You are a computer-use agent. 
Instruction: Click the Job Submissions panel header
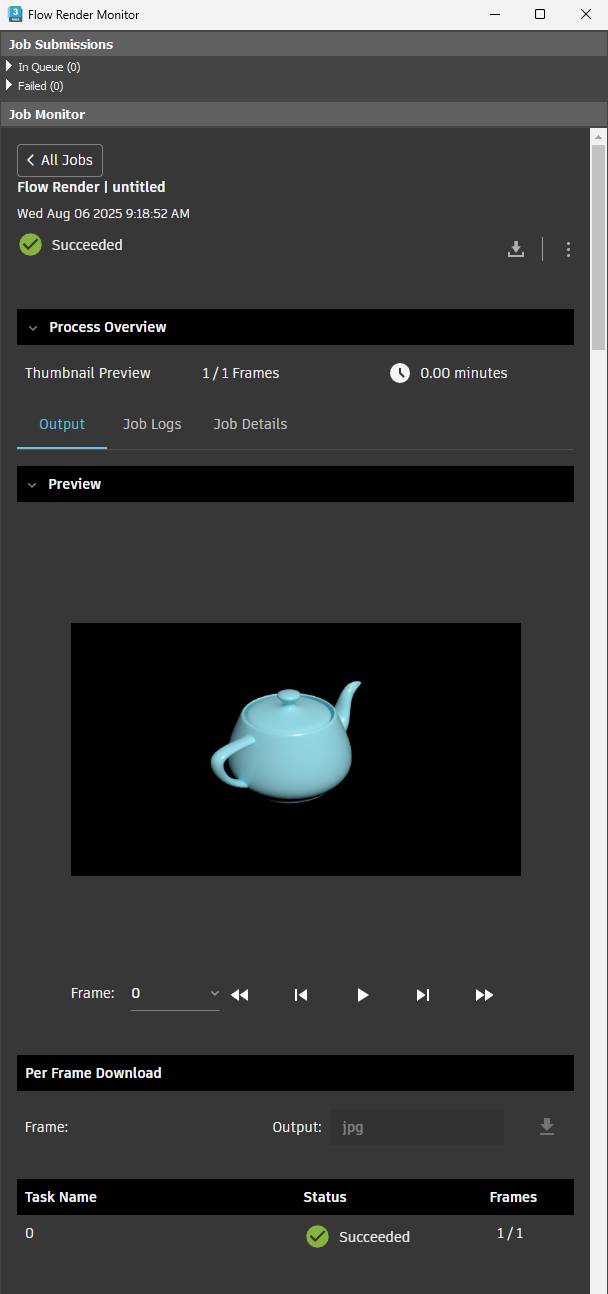click(304, 44)
